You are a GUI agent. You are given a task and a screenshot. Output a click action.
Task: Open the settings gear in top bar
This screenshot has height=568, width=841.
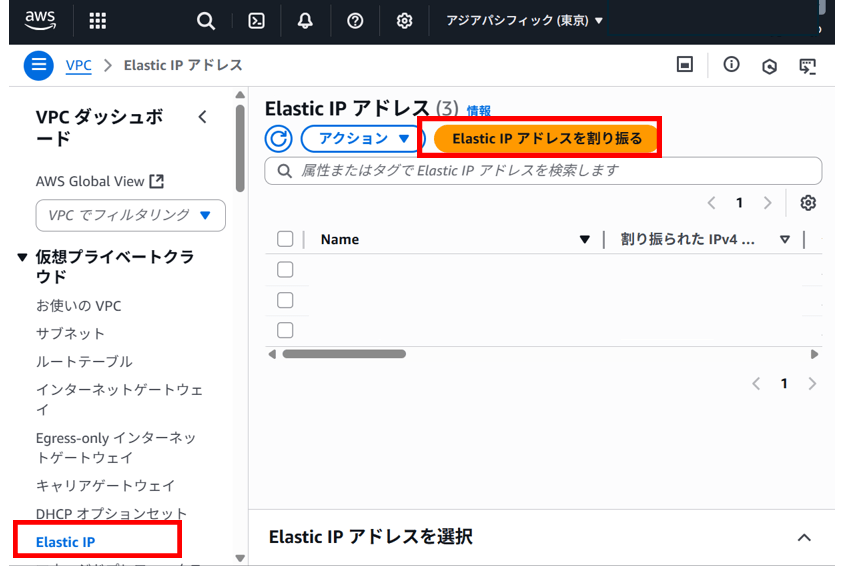click(x=404, y=20)
